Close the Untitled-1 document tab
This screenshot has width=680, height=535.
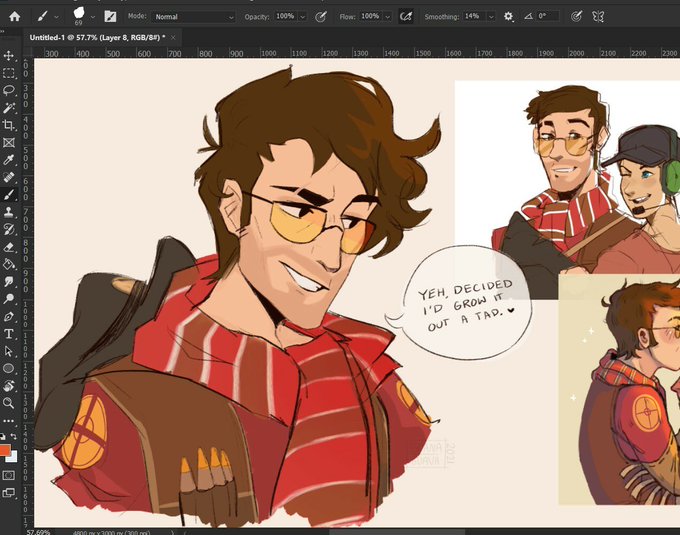173,38
